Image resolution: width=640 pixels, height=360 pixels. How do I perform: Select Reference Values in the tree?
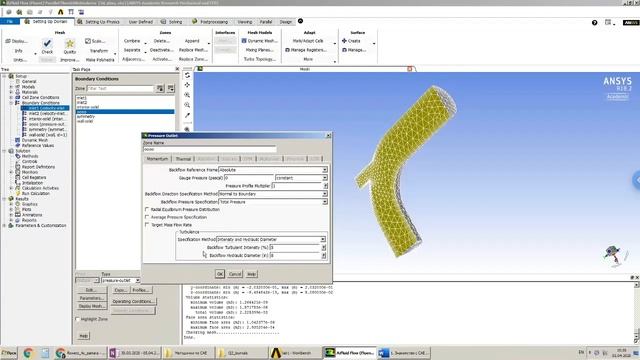[x=38, y=145]
